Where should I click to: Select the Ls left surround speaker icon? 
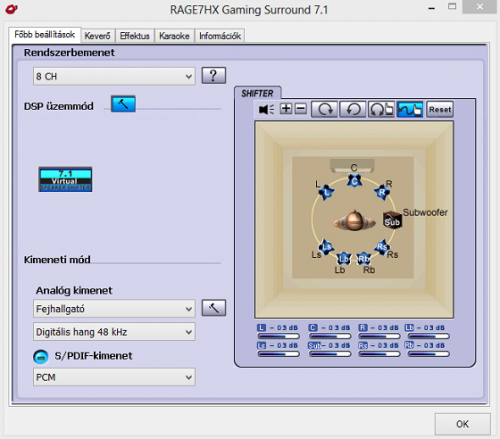326,247
